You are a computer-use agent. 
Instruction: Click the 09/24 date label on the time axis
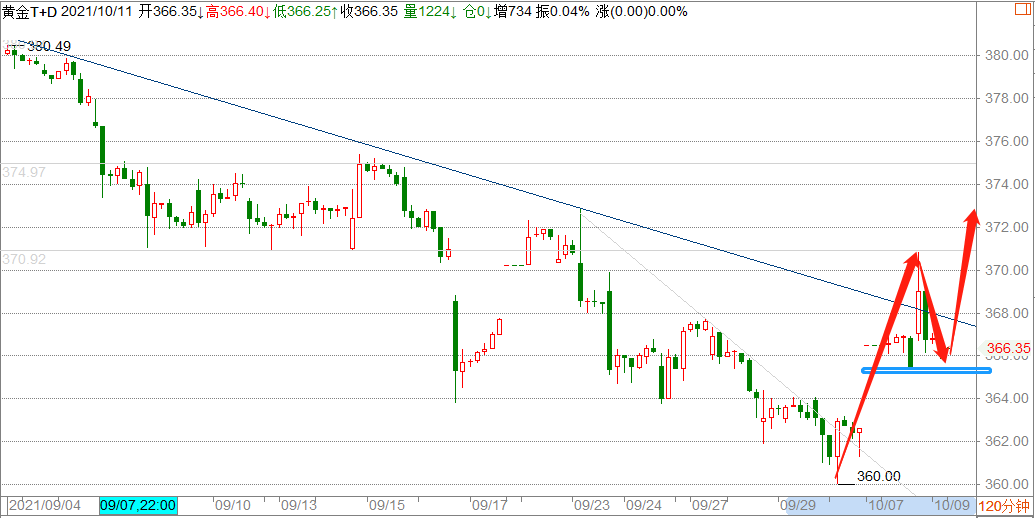644,507
